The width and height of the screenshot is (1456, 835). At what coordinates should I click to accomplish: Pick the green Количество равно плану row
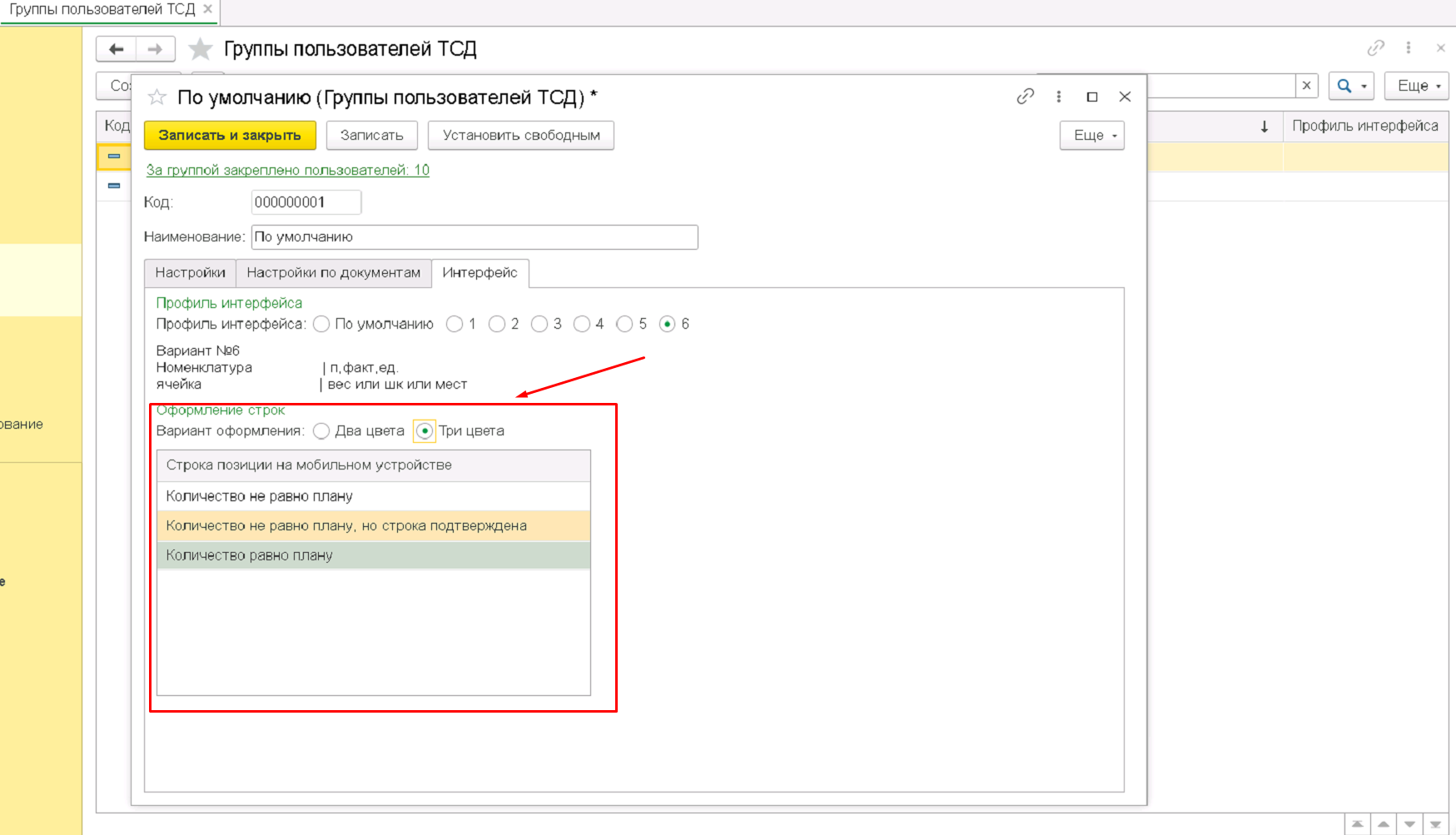[373, 555]
